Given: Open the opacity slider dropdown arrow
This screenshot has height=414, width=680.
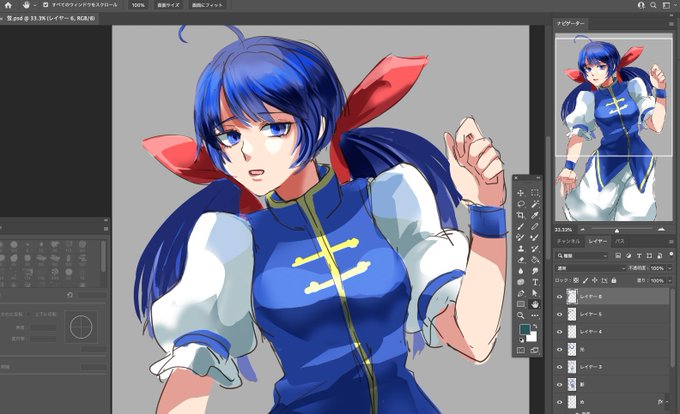Looking at the screenshot, I should click(x=670, y=268).
